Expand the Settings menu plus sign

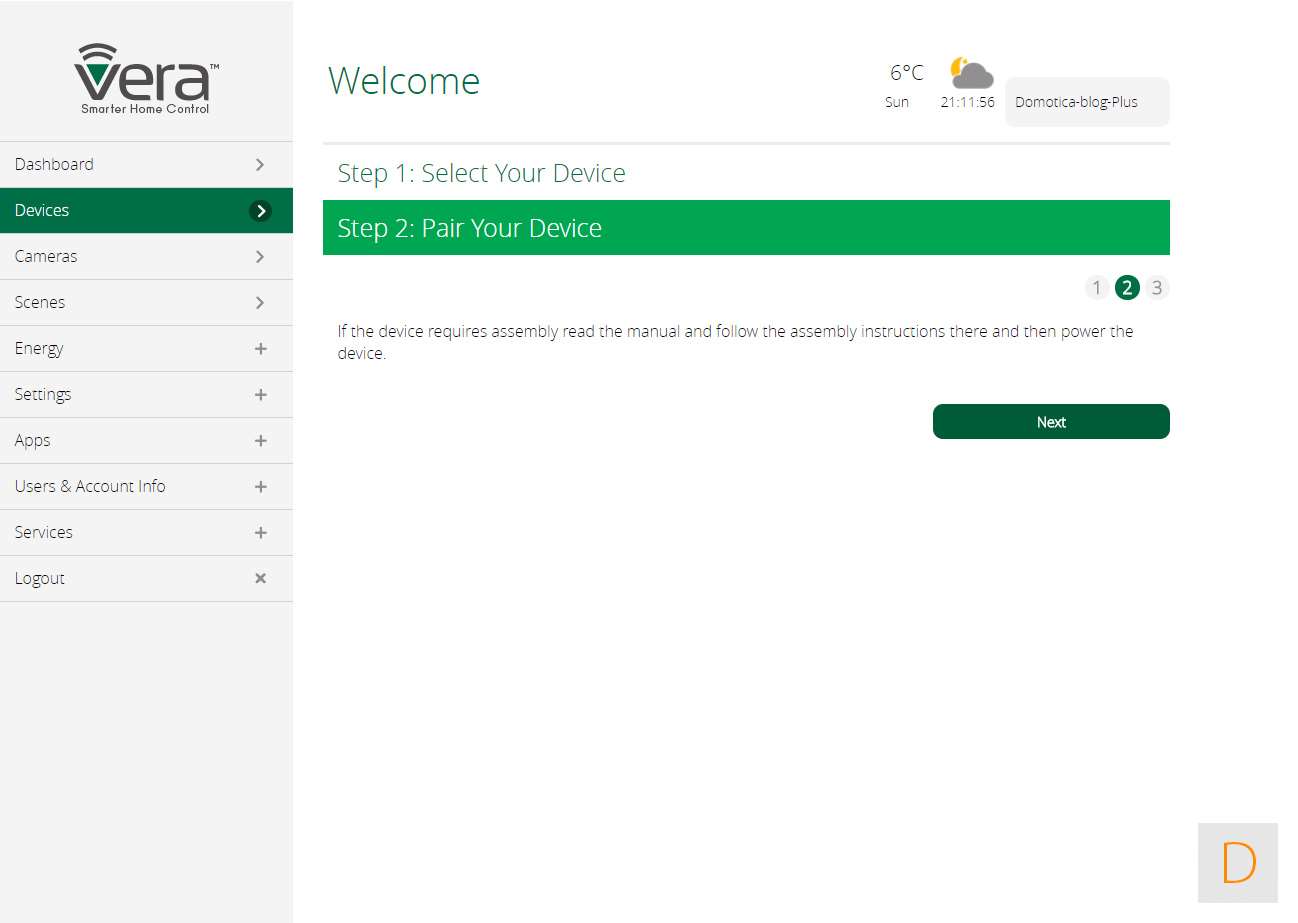260,395
